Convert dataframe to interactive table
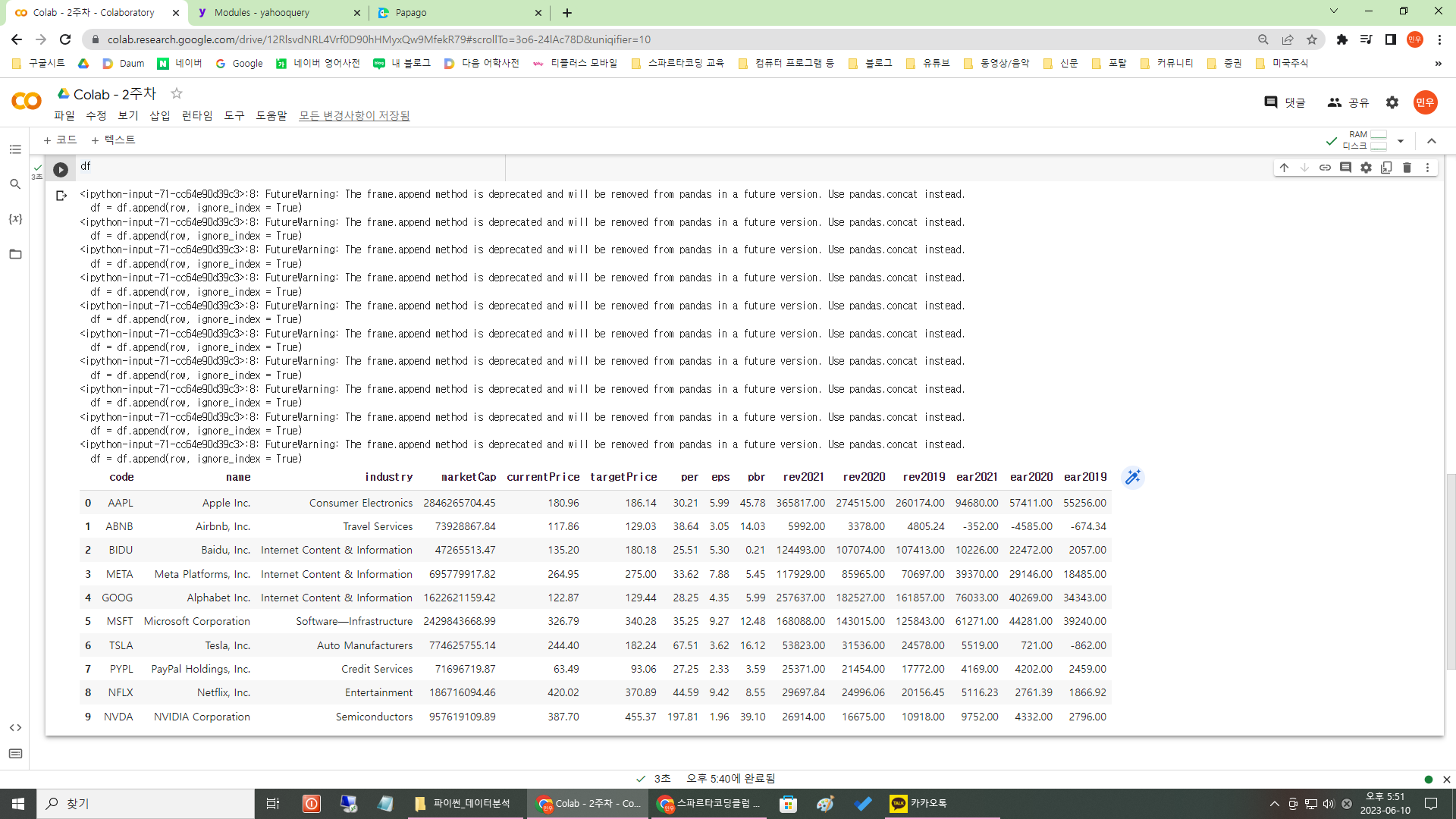The height and width of the screenshot is (819, 1456). pos(1132,477)
